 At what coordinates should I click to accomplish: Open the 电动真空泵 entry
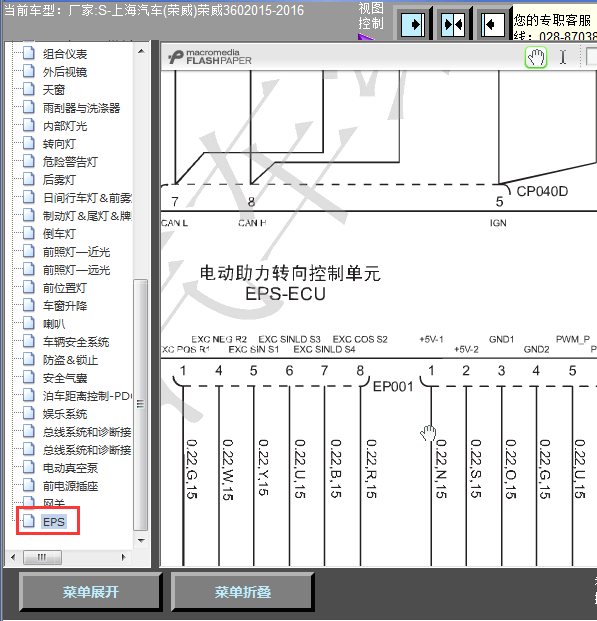tap(70, 468)
